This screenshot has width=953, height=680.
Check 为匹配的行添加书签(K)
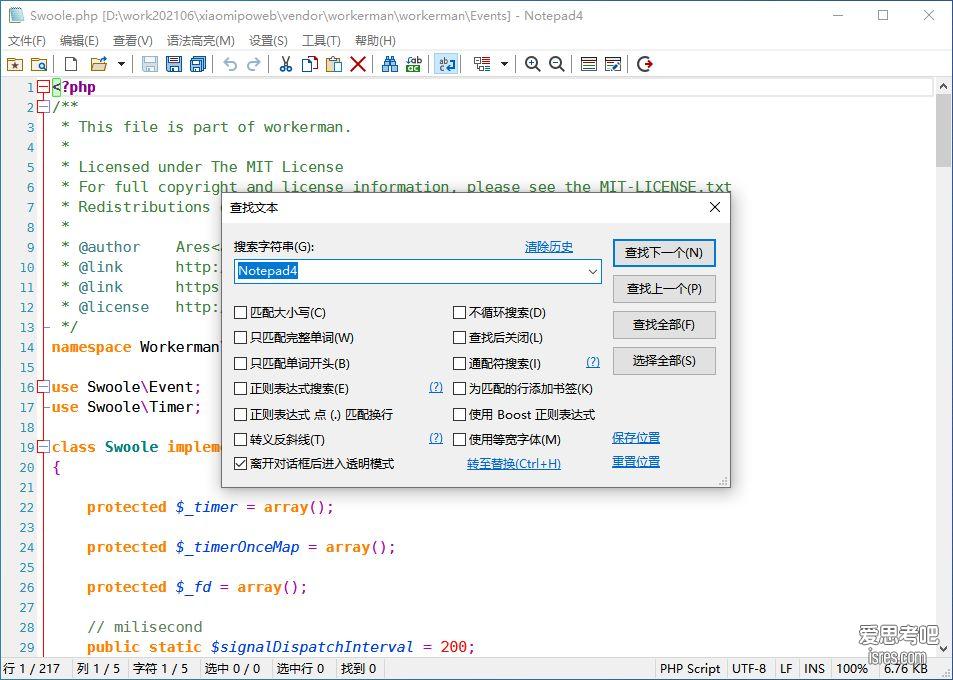point(459,388)
